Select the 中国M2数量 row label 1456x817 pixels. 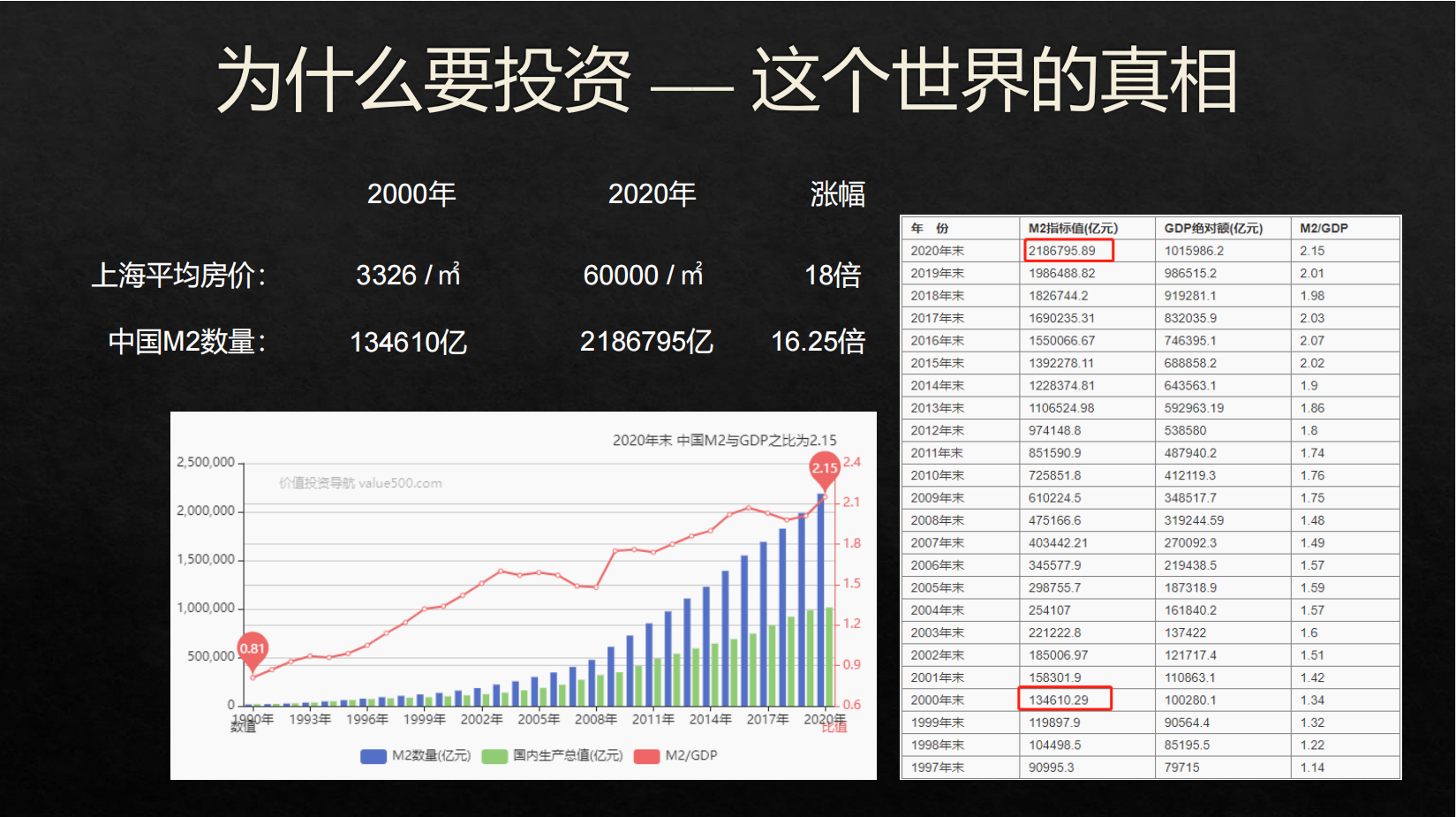[x=187, y=341]
